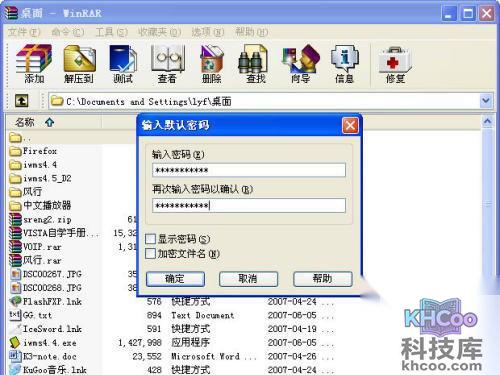Screen dimensions: 500x375
Task: Enable the 显示密码 (Show password) checkbox
Action: point(150,239)
